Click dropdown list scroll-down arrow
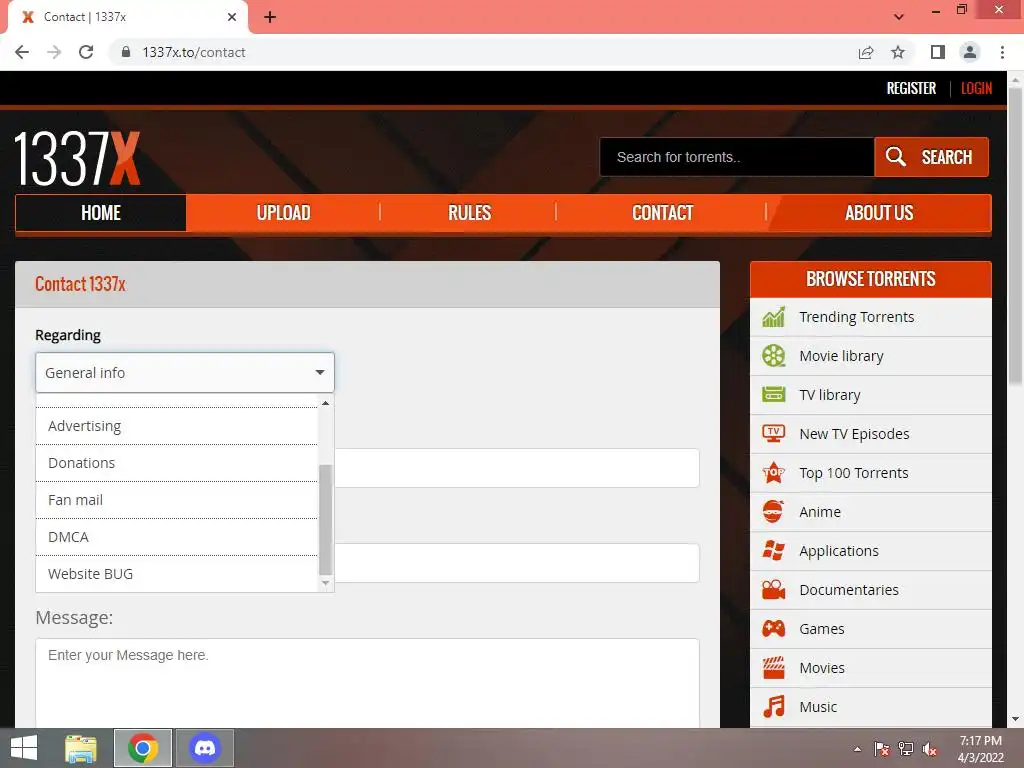1024x768 pixels. [x=325, y=583]
